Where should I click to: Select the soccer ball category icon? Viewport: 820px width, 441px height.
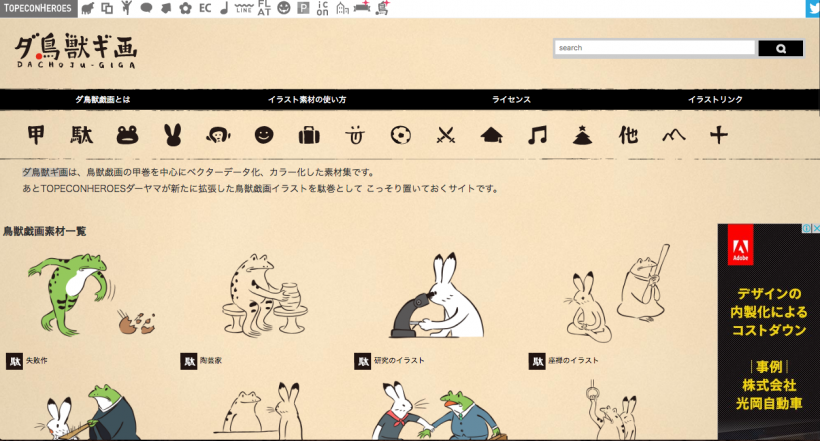[x=400, y=134]
